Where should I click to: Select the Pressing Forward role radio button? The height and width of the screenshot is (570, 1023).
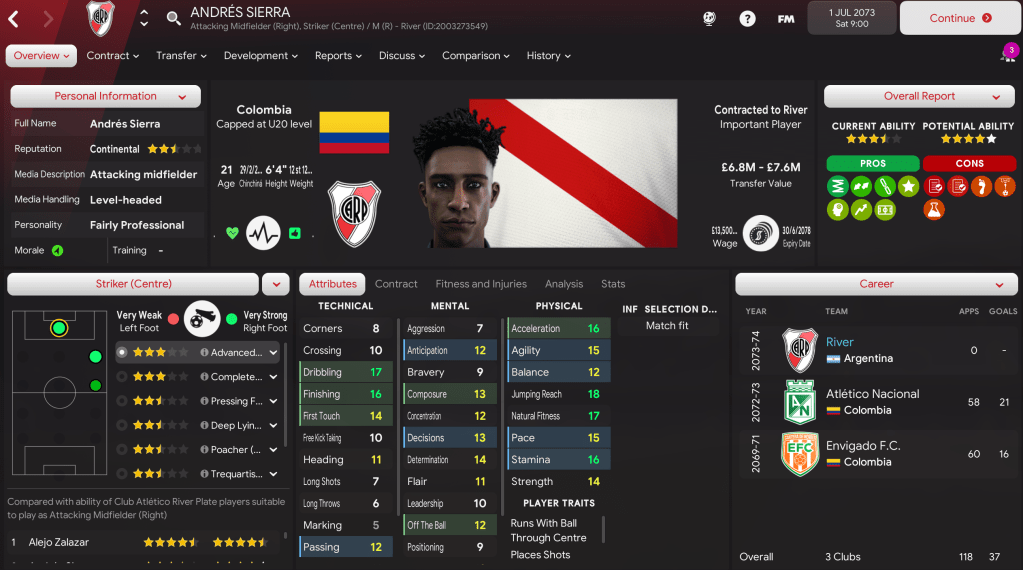click(x=121, y=401)
